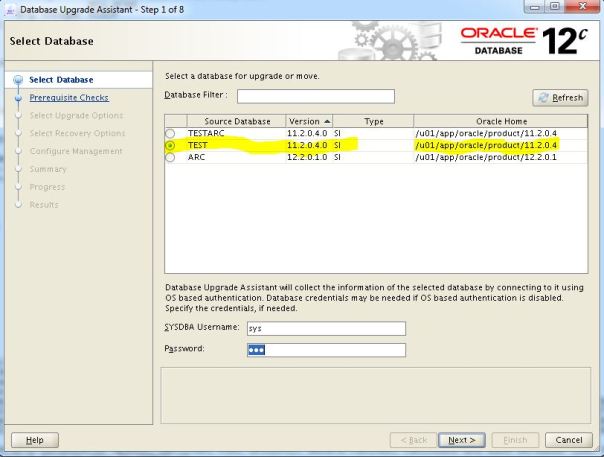Open Help for the upgrade assistant
604x457 pixels.
34,440
